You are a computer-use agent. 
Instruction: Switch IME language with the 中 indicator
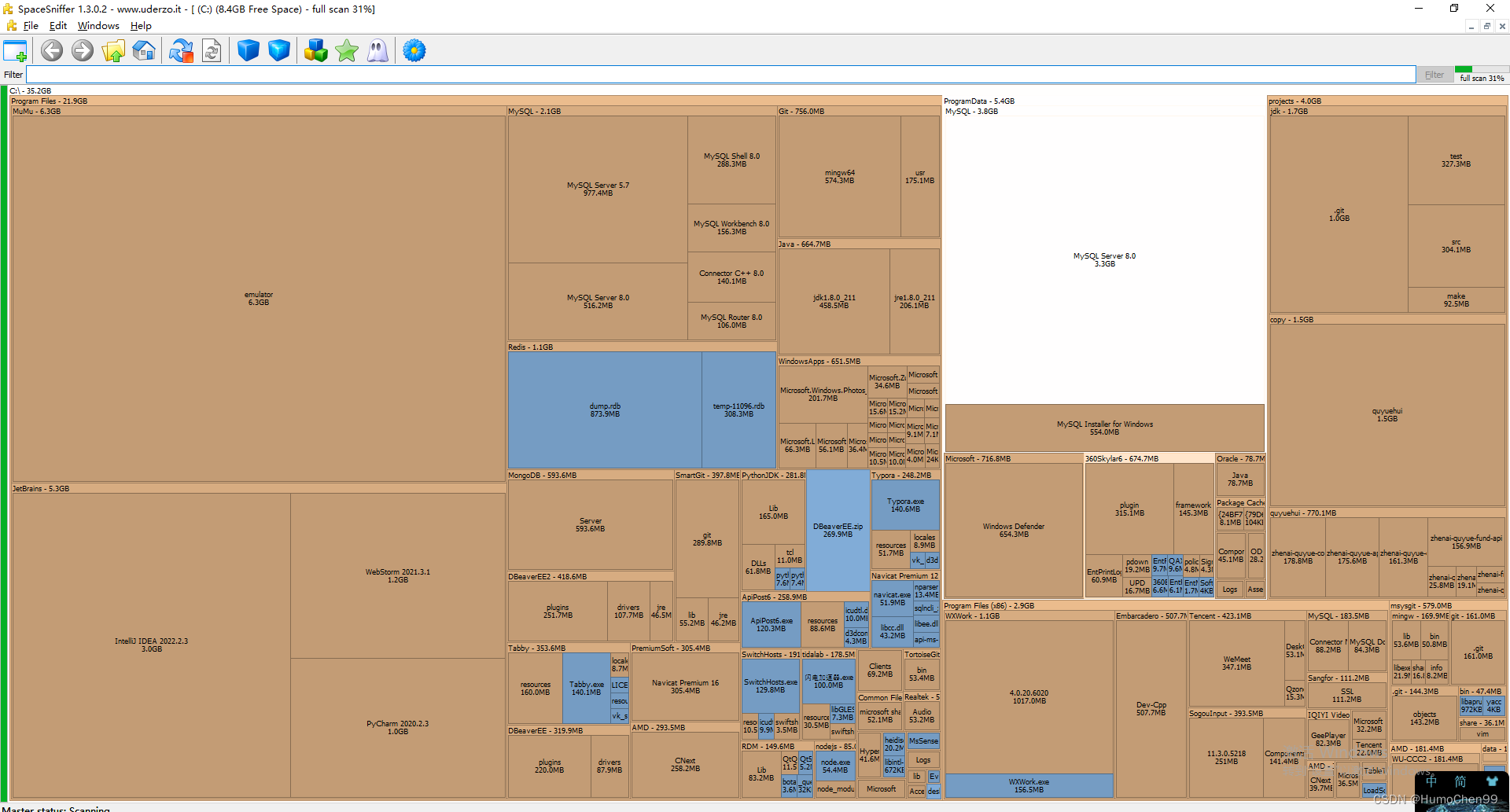click(1431, 781)
